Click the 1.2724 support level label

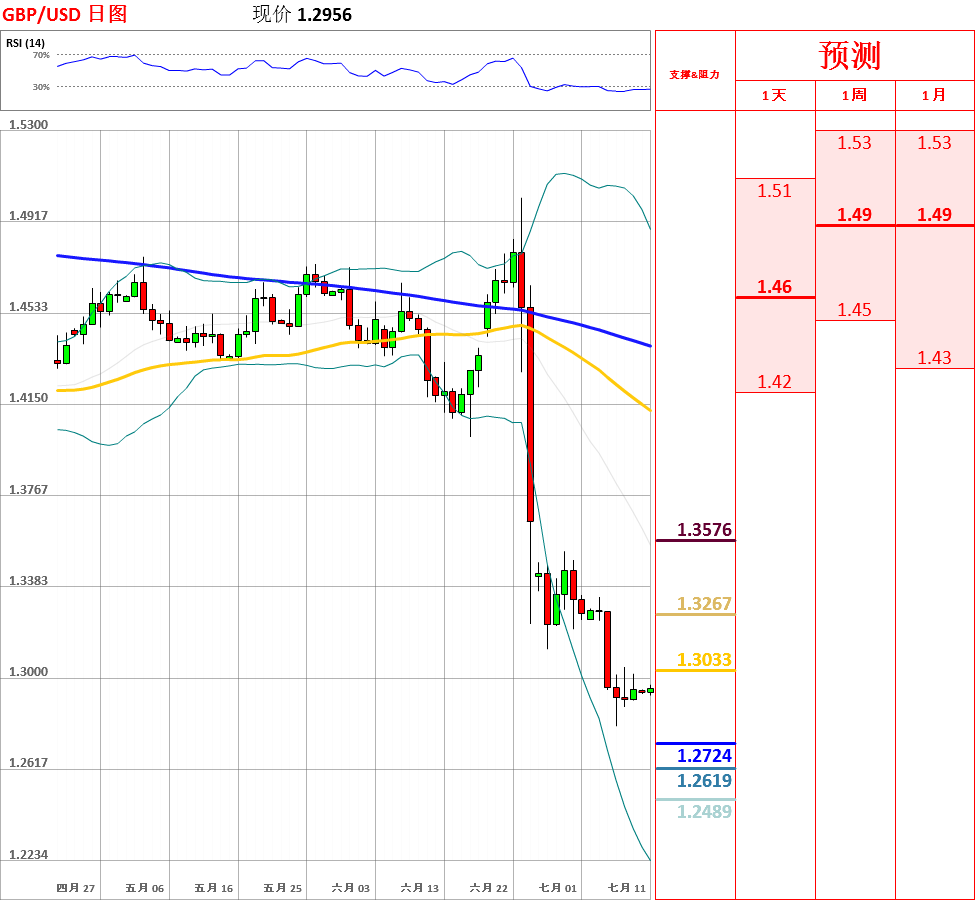[x=704, y=756]
